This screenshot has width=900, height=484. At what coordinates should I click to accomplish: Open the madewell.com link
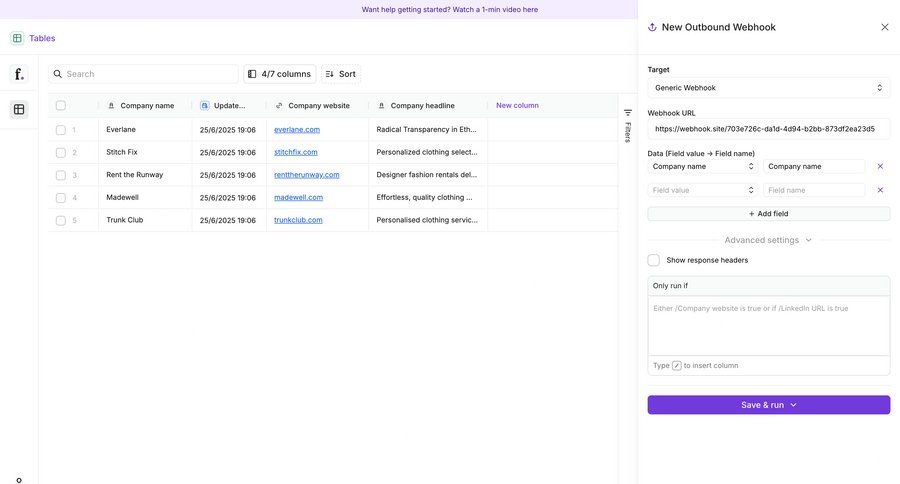(x=298, y=198)
